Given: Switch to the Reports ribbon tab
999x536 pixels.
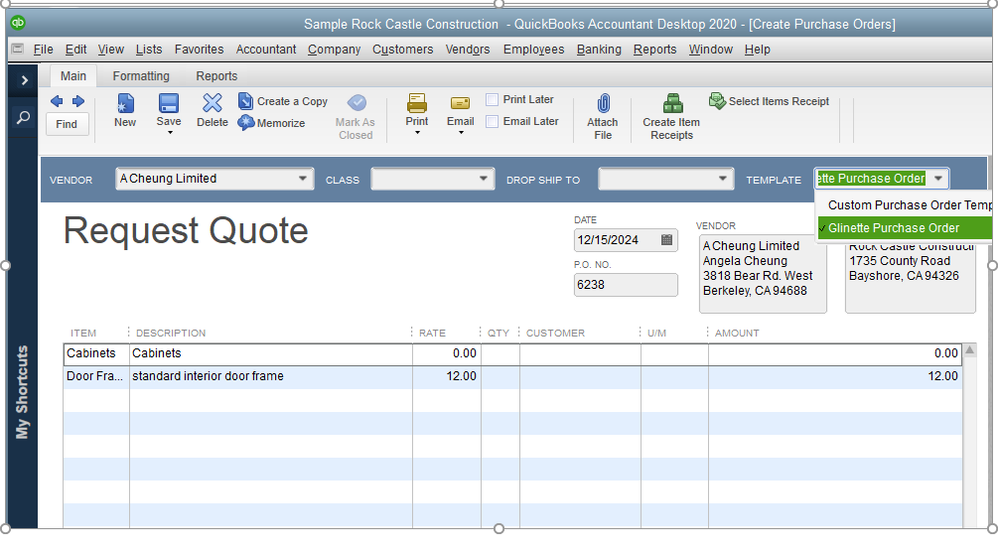Looking at the screenshot, I should 217,76.
